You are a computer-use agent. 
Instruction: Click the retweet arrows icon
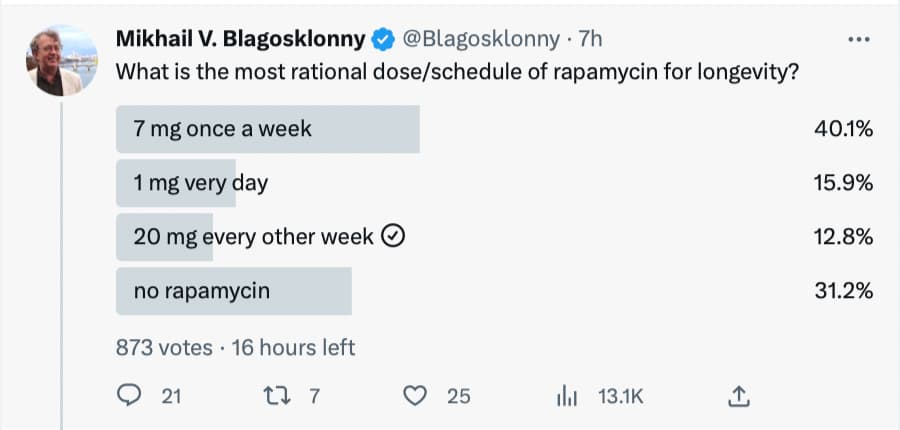pyautogui.click(x=276, y=396)
